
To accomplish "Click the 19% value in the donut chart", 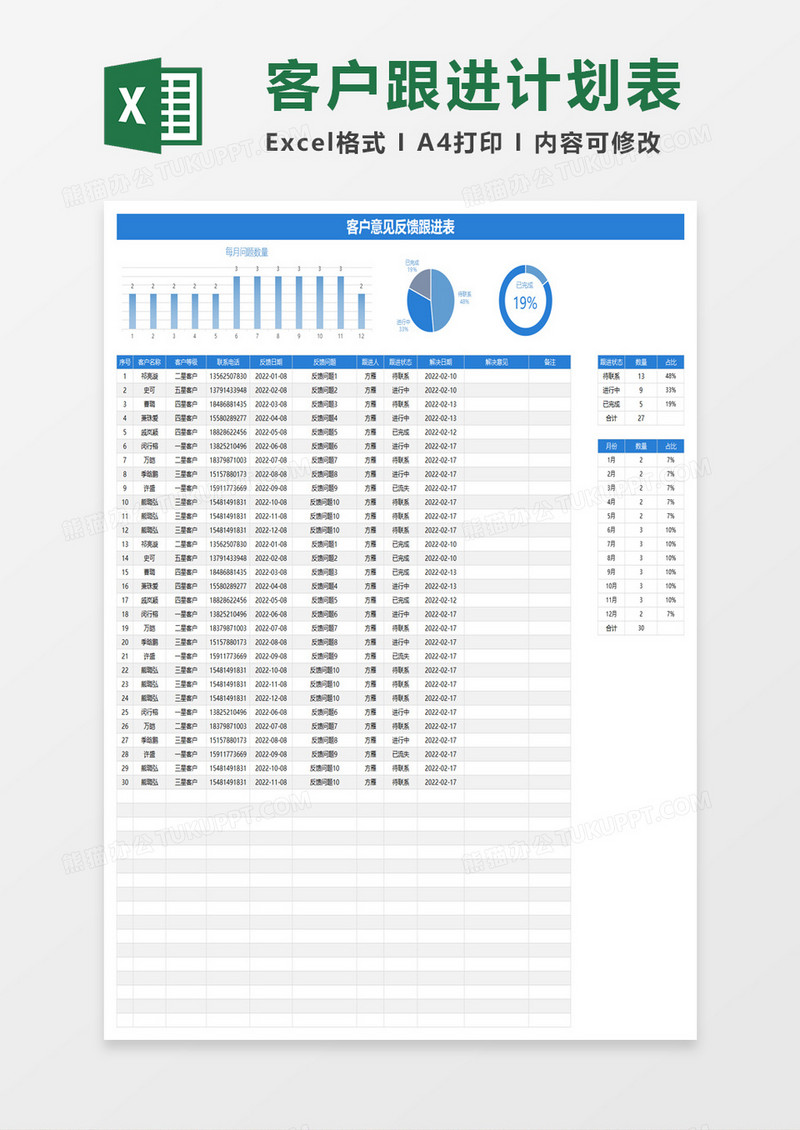I will pyautogui.click(x=525, y=303).
